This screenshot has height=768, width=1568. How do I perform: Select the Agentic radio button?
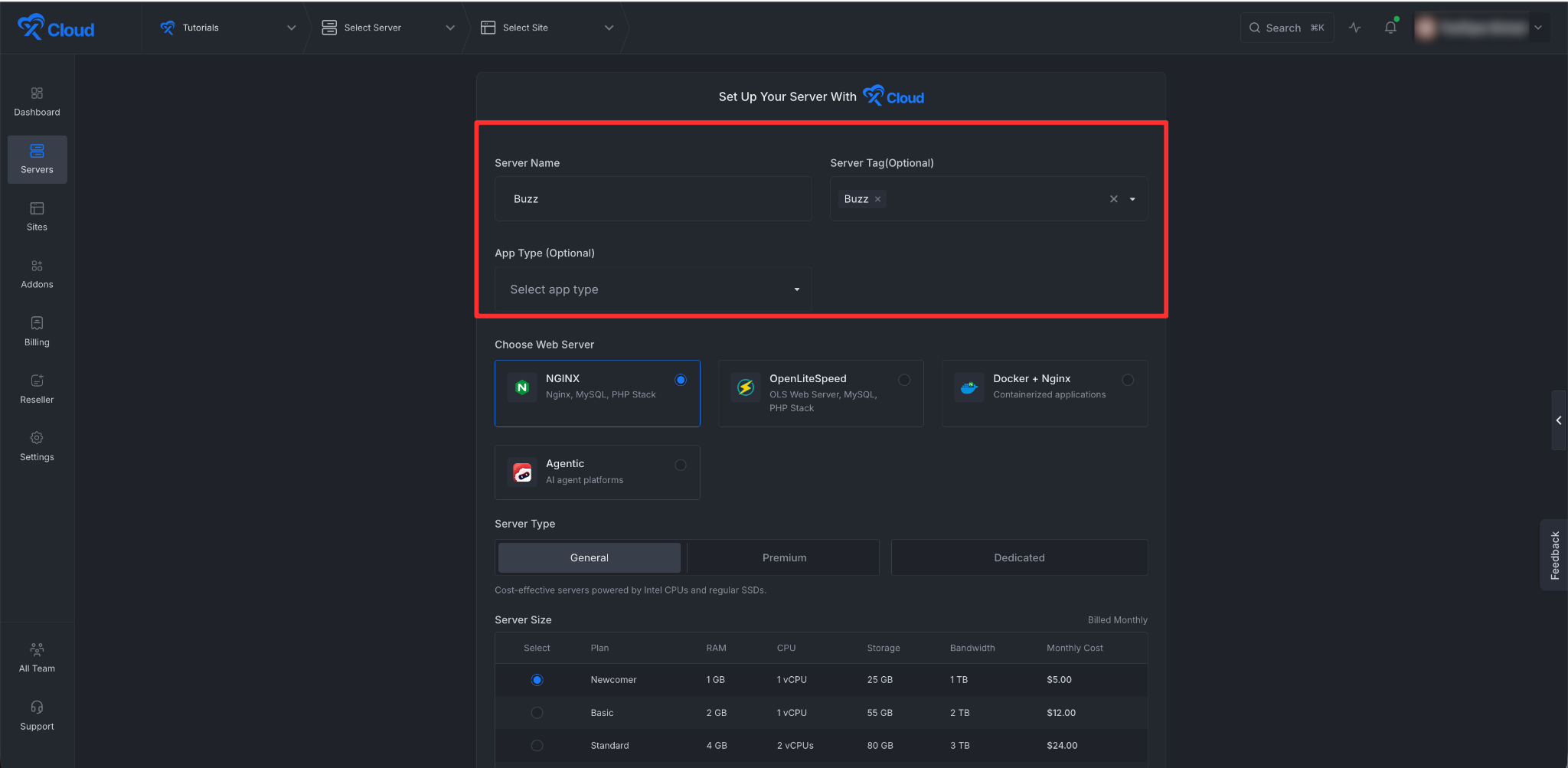(x=681, y=465)
